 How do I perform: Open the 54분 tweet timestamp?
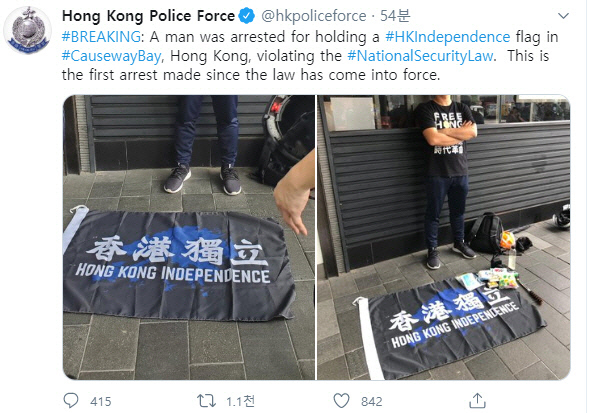(395, 16)
